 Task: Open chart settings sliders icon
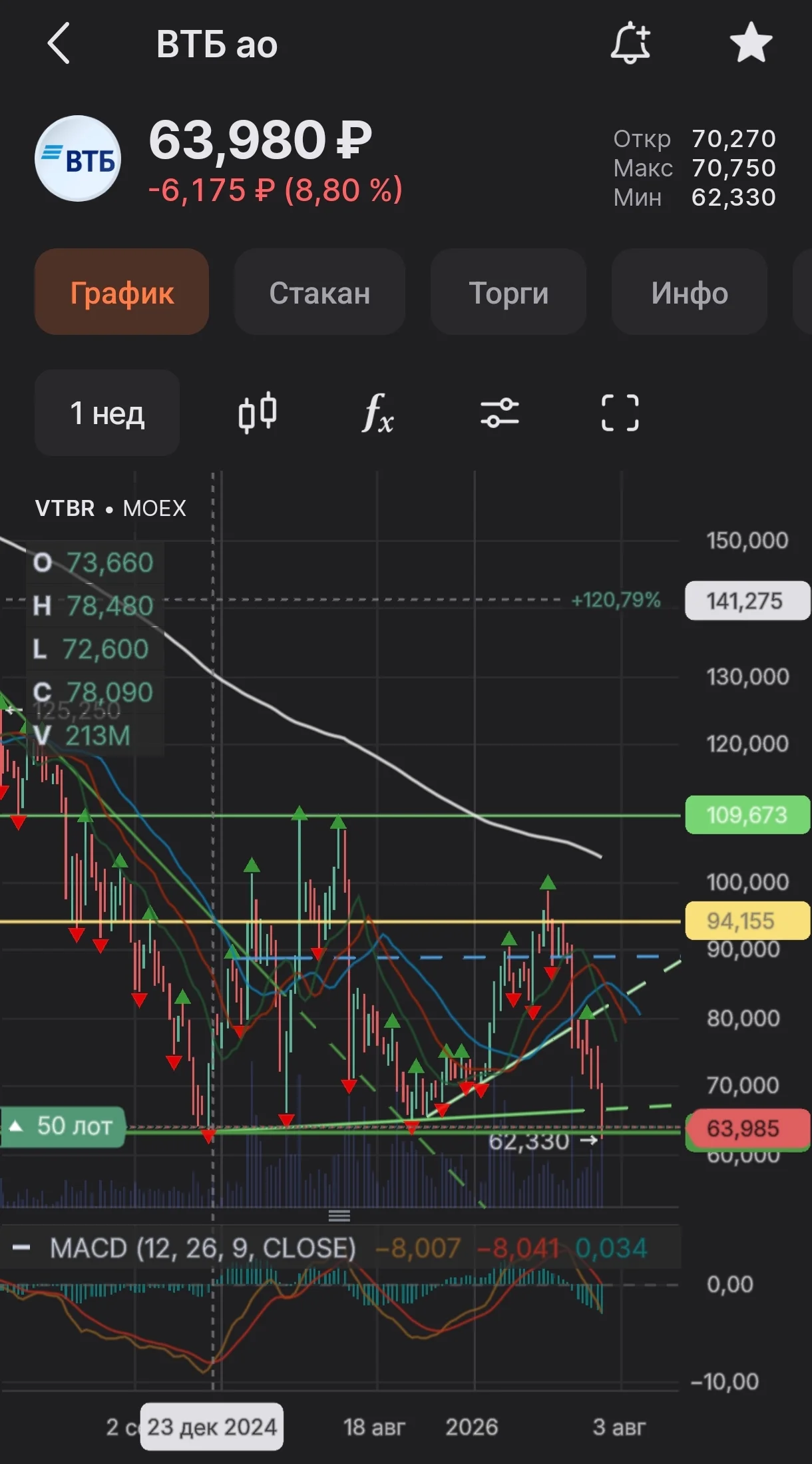pos(499,413)
